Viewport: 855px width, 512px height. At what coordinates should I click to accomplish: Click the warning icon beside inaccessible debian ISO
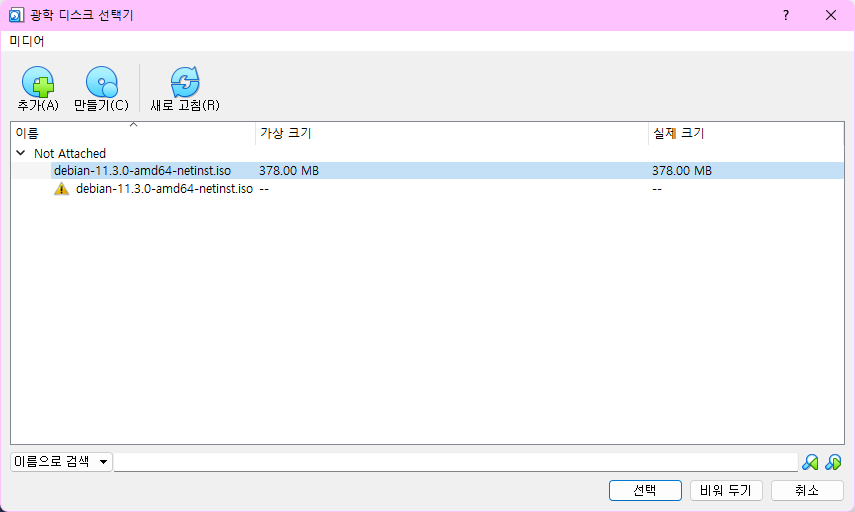(x=62, y=189)
